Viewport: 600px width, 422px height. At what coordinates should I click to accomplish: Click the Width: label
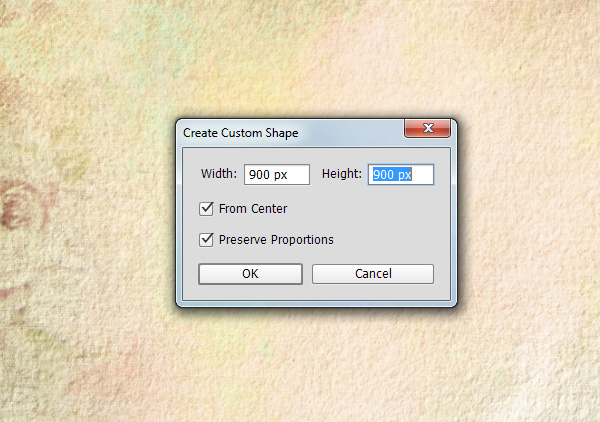pos(219,174)
